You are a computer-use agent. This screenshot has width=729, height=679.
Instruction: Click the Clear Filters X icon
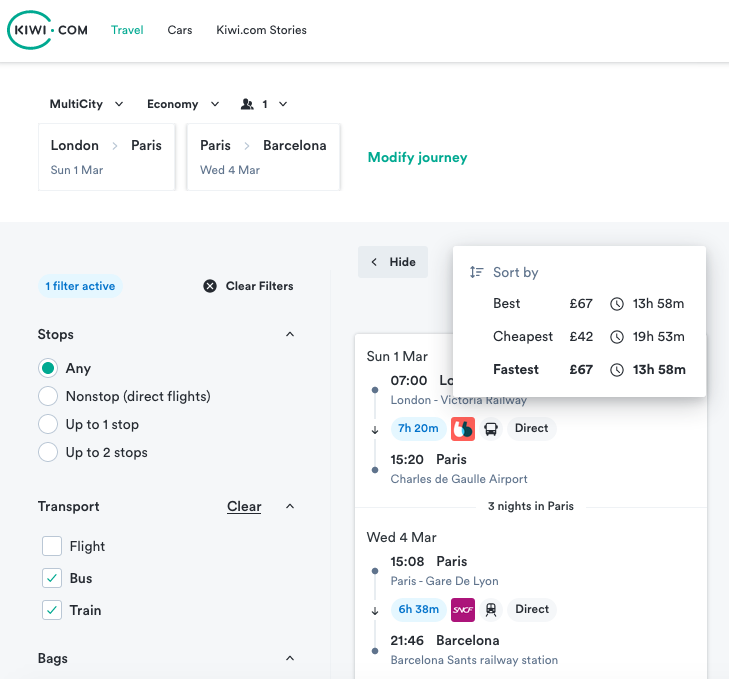tap(210, 286)
